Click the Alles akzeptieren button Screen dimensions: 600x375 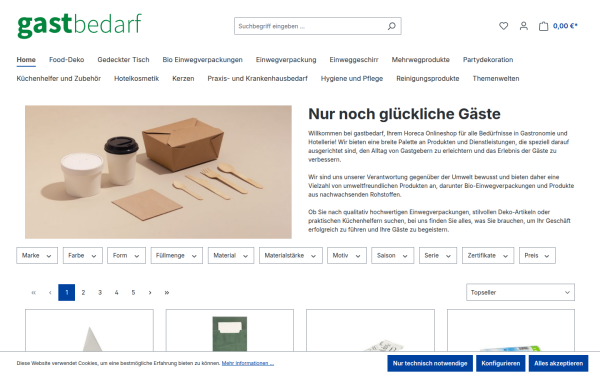[559, 363]
